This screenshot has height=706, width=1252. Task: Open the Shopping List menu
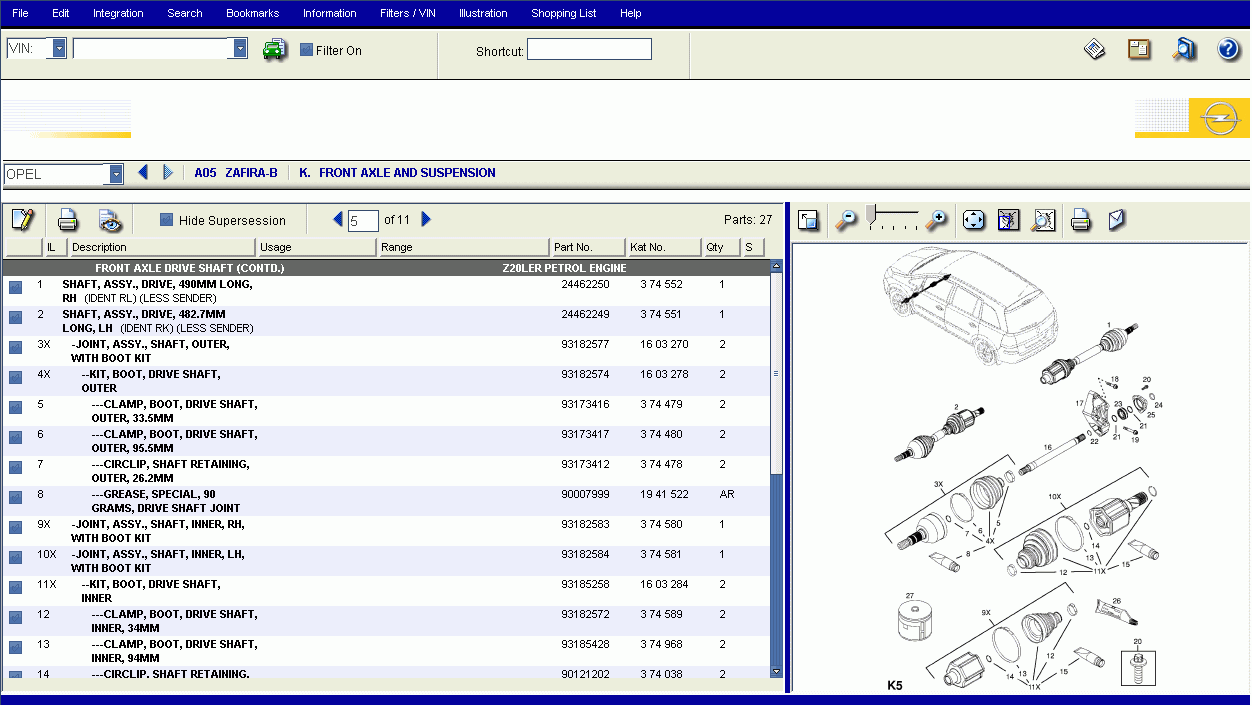tap(563, 13)
